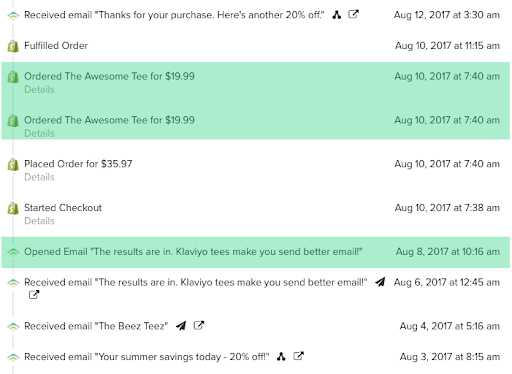Image resolution: width=512 pixels, height=374 pixels.
Task: Expand Details under the second Ordered The Awesome Tee
Action: tap(39, 133)
